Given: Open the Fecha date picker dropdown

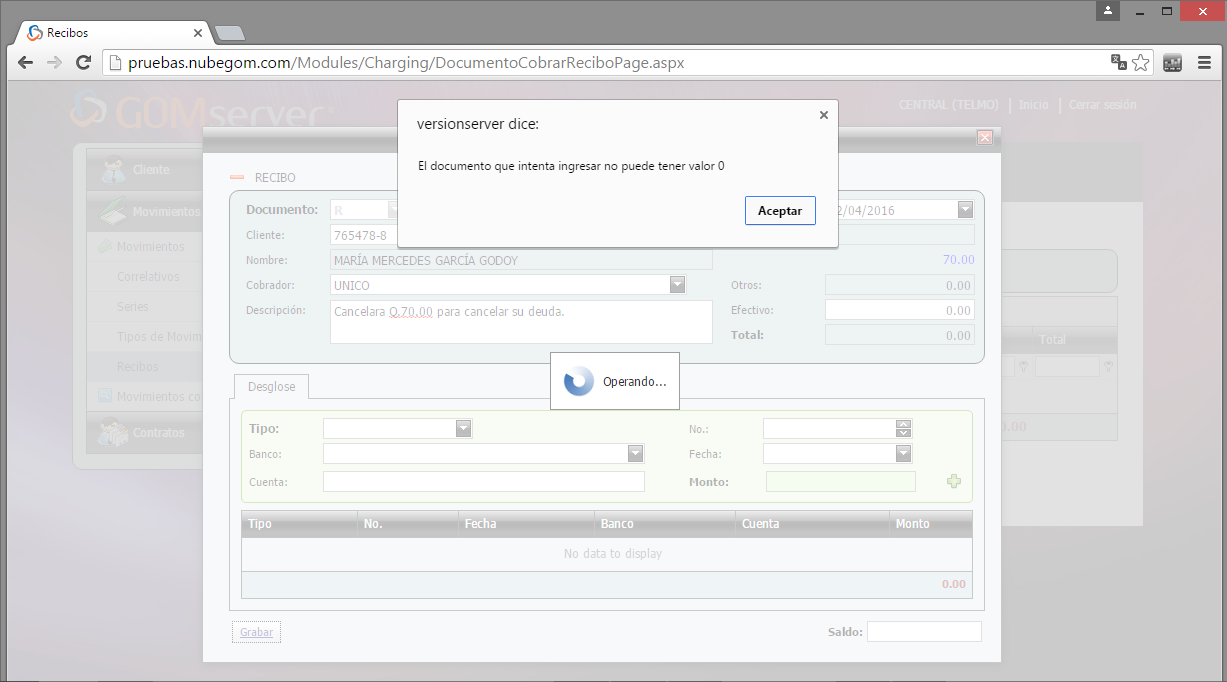Looking at the screenshot, I should click(903, 454).
